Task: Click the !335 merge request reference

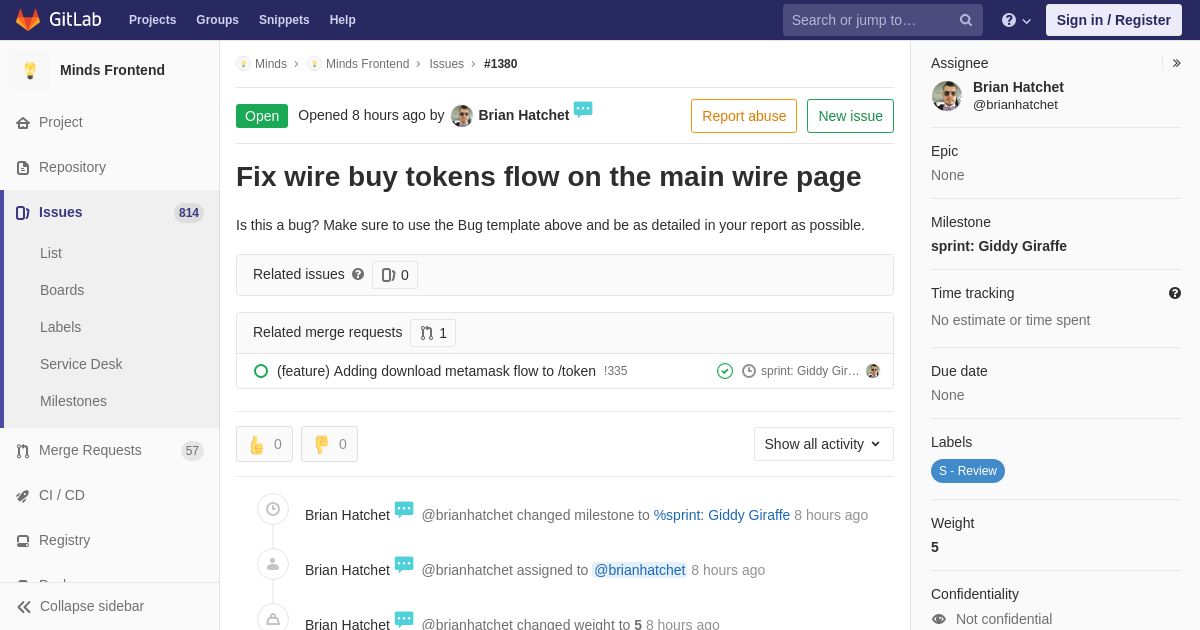Action: pos(616,371)
